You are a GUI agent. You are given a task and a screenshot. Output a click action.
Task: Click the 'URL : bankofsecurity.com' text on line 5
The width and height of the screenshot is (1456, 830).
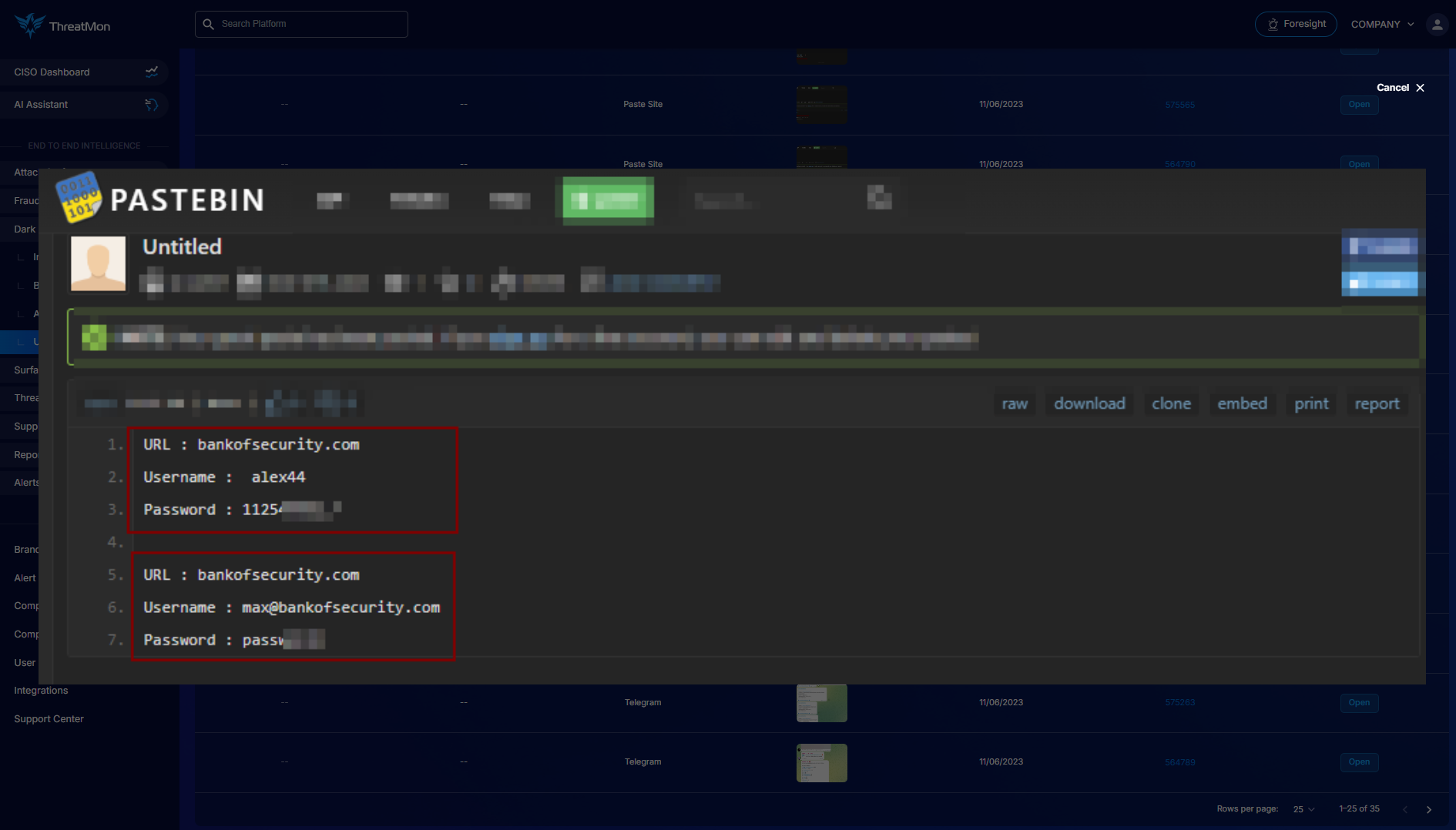[251, 575]
